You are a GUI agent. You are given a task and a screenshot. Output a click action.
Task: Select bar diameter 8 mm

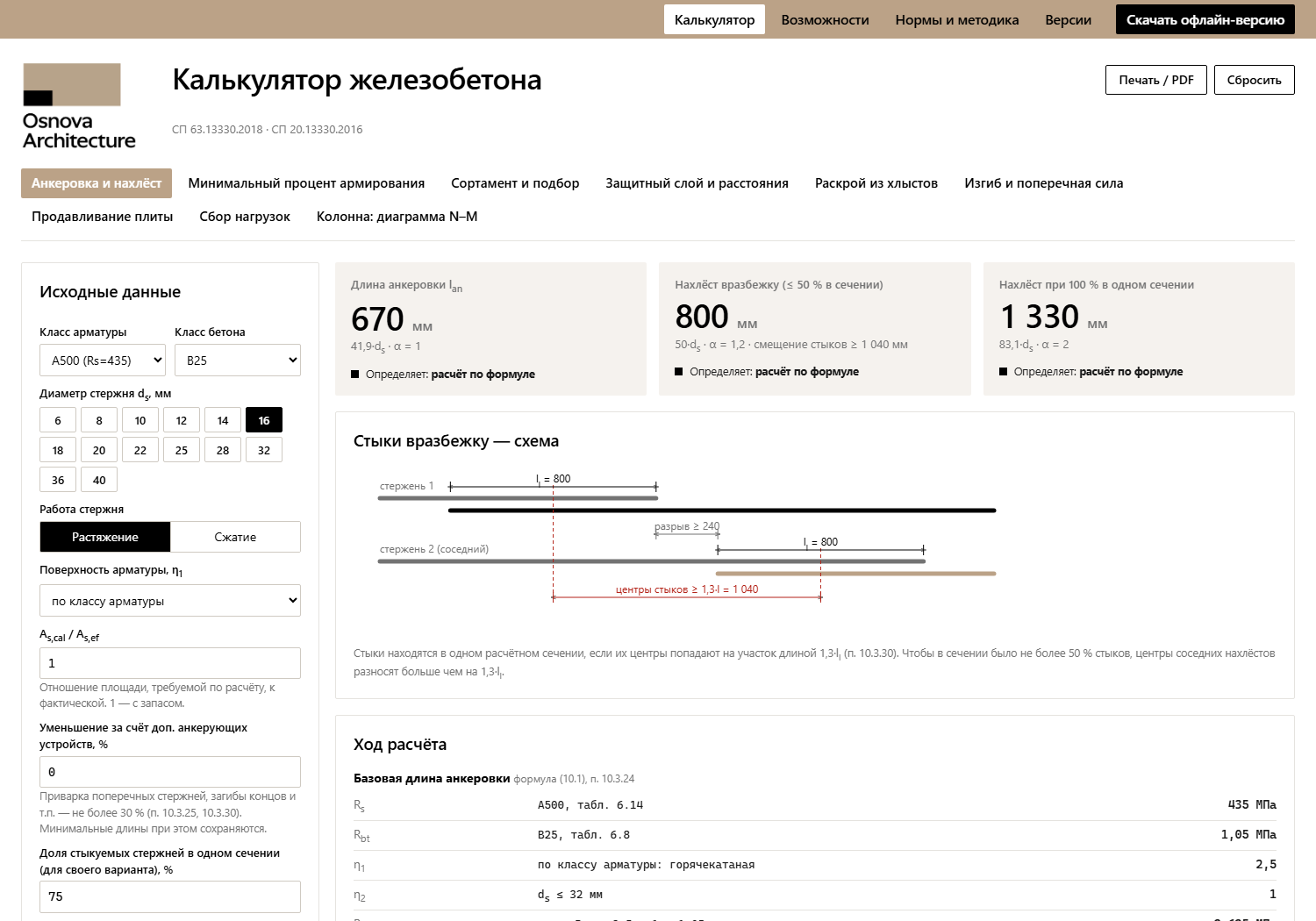pyautogui.click(x=99, y=420)
